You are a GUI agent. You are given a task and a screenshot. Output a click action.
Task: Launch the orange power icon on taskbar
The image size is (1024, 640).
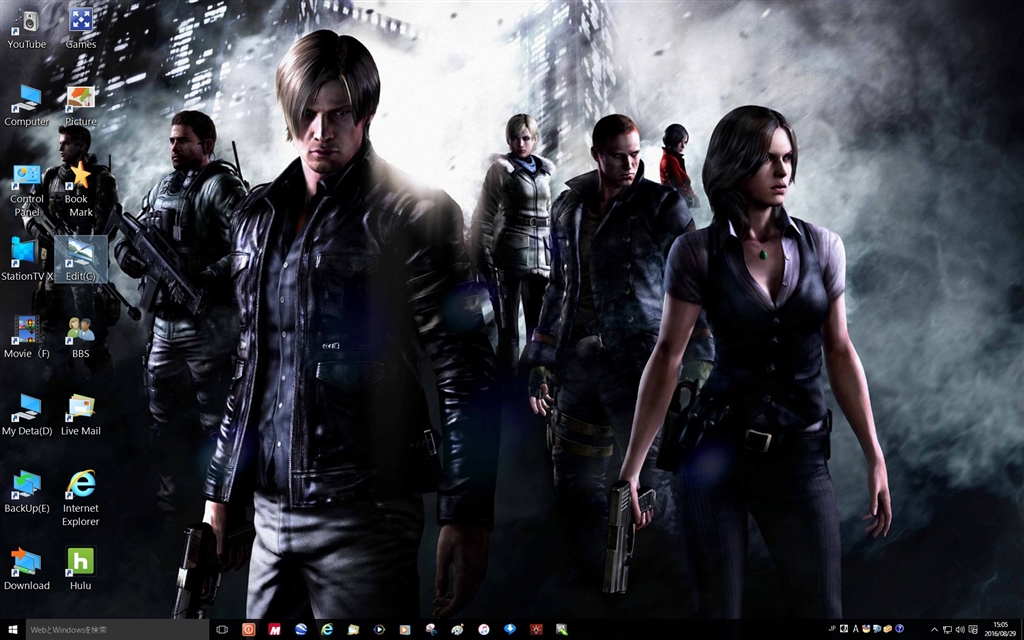[248, 630]
